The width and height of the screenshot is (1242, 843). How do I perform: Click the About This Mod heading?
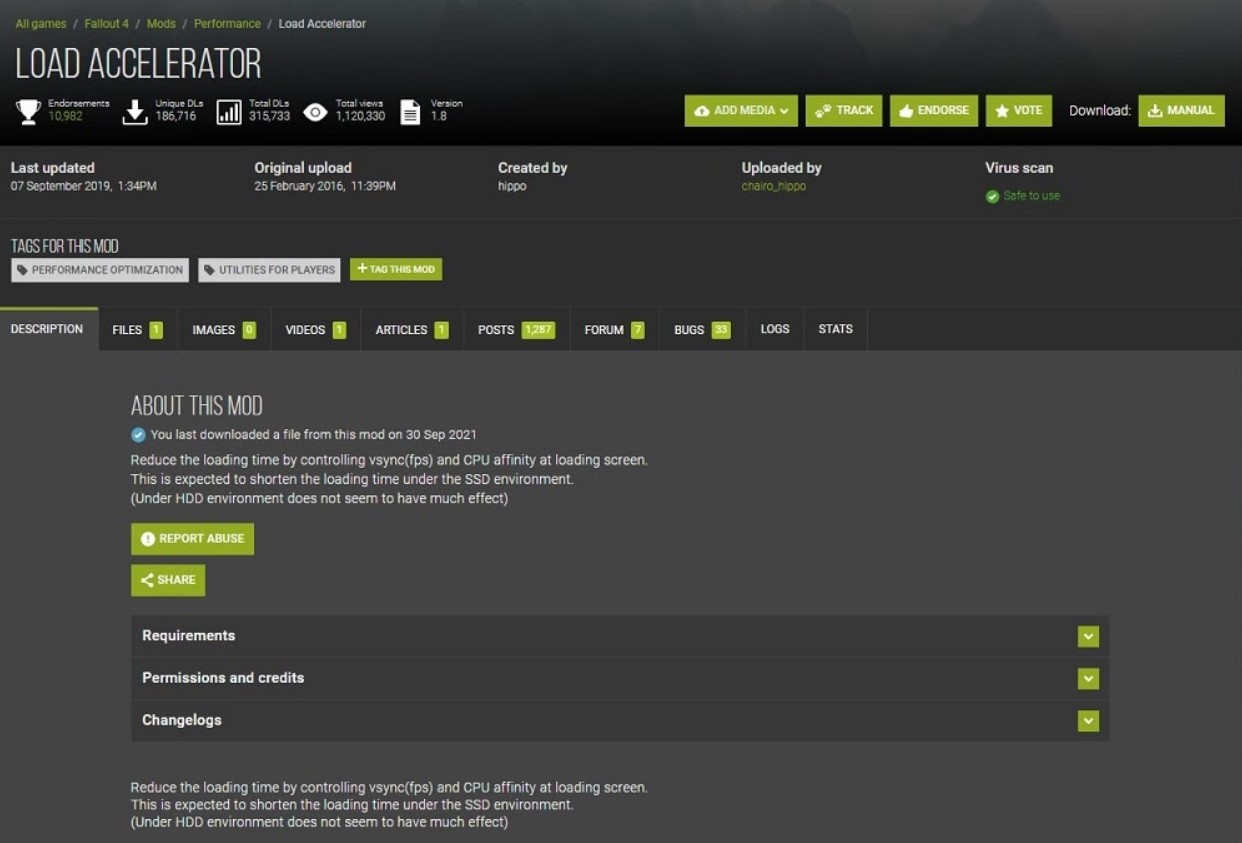(197, 406)
